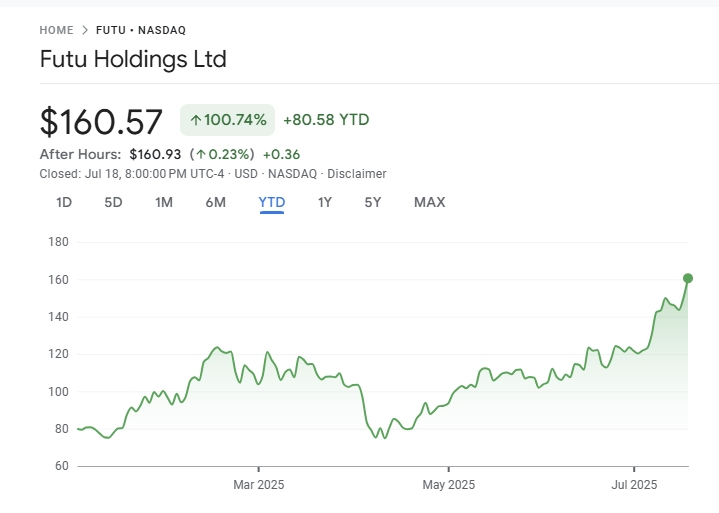Click the 160 y-axis label
The image size is (719, 513).
[x=58, y=280]
